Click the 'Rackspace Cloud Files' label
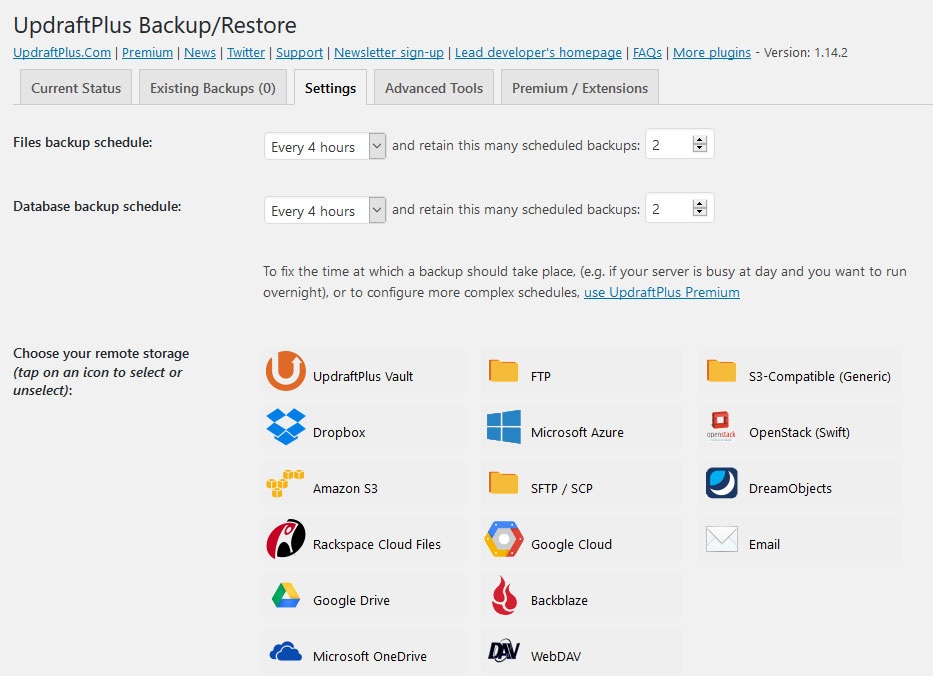Image resolution: width=933 pixels, height=676 pixels. [x=377, y=544]
